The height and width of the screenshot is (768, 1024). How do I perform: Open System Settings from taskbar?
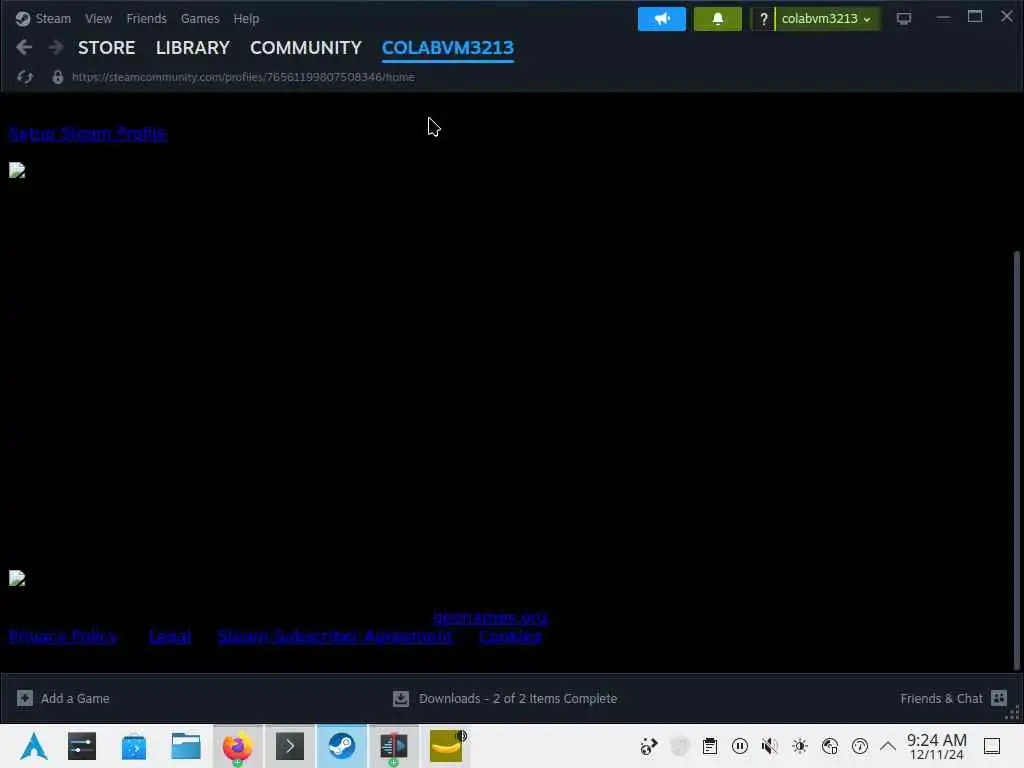pos(82,746)
